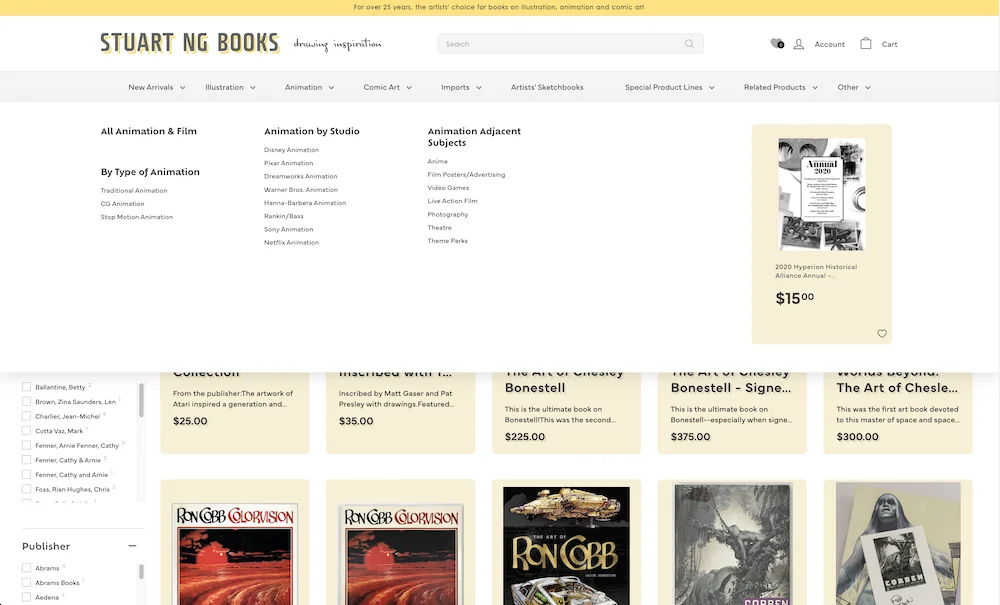Check the Ballantine, Betty author filter
1000x605 pixels.
26,386
